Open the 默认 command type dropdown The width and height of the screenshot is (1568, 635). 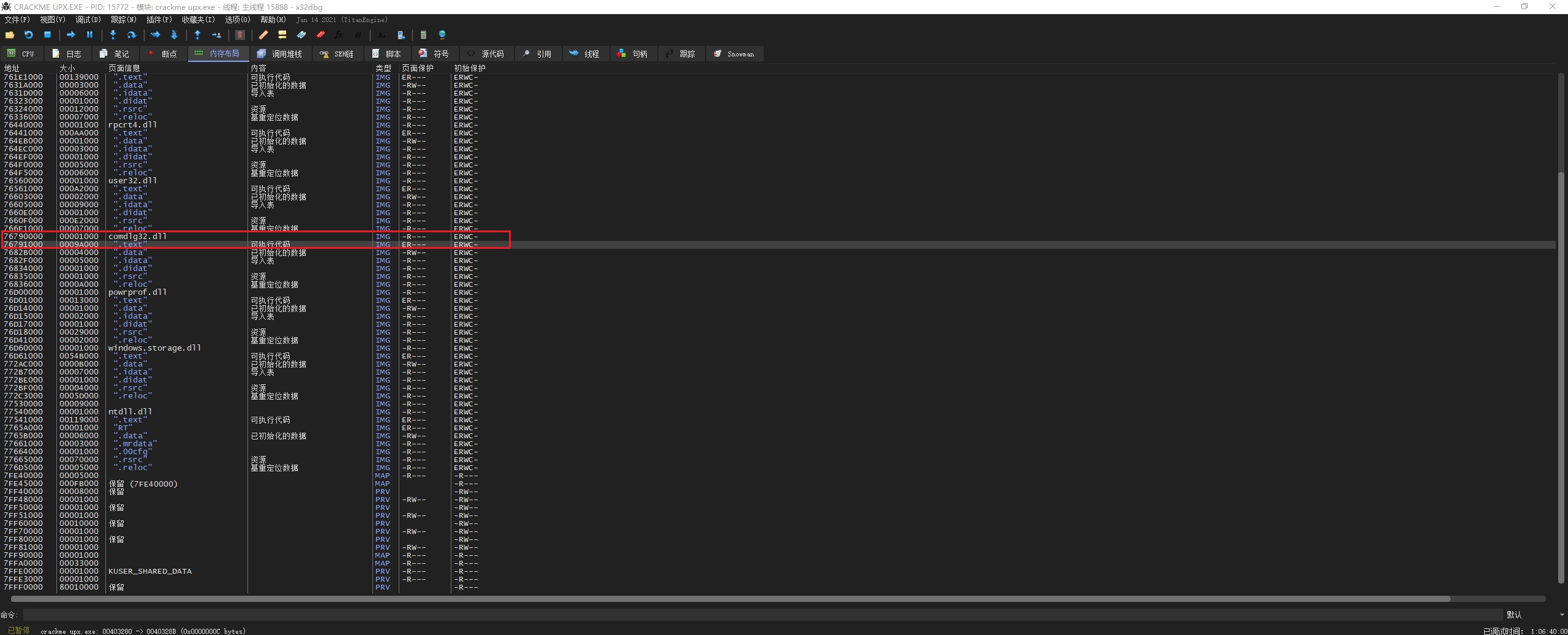pos(1536,615)
